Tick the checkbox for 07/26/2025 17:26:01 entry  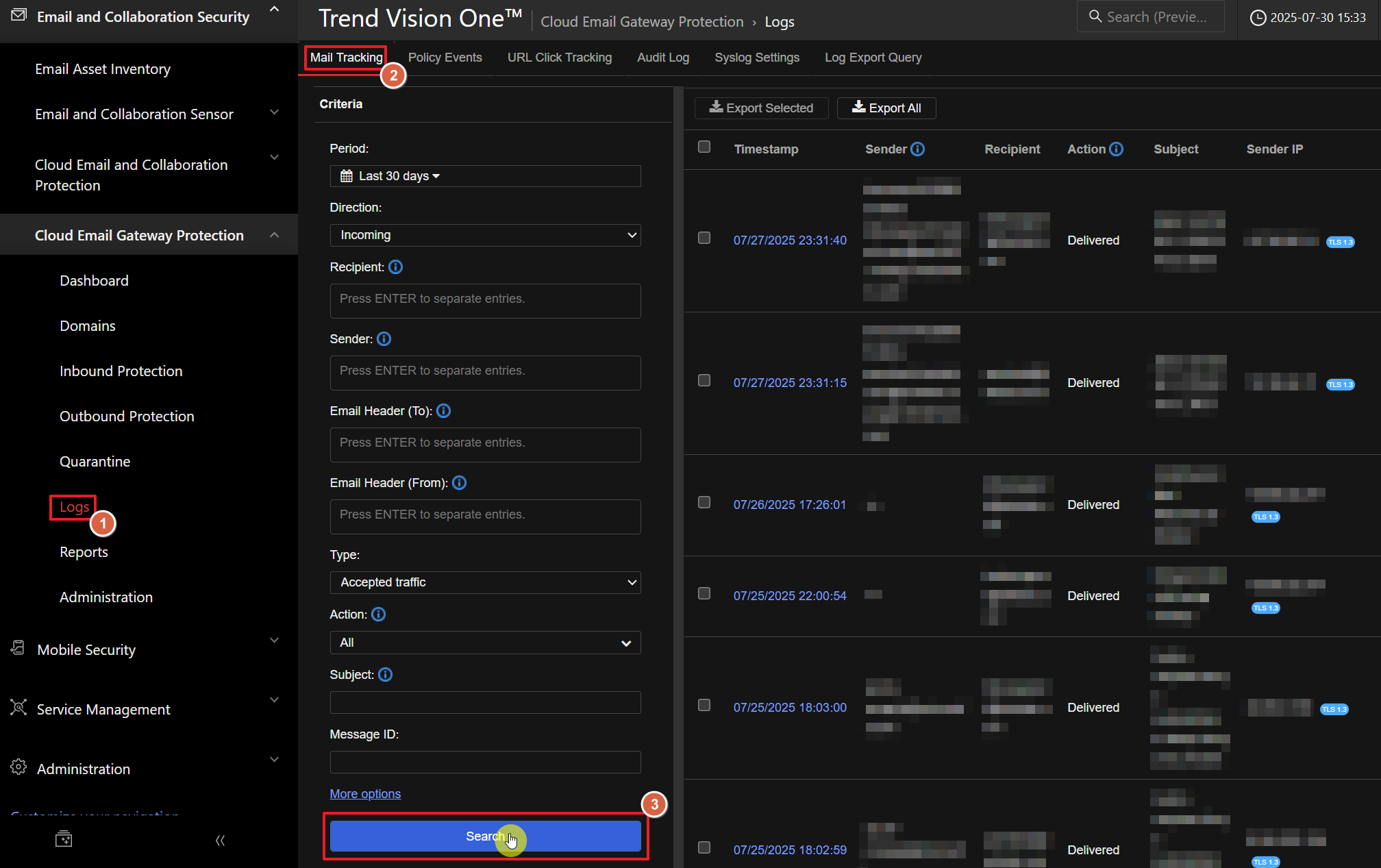pyautogui.click(x=704, y=502)
